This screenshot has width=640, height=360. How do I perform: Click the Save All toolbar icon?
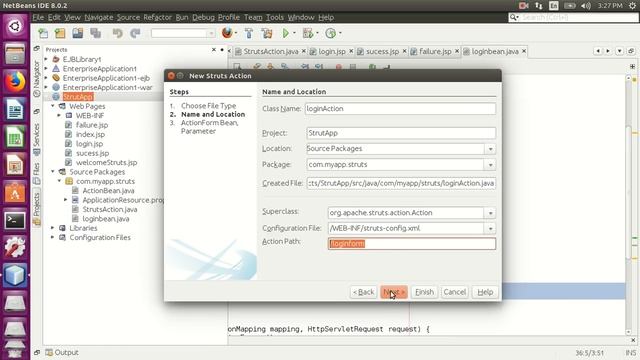(96, 33)
